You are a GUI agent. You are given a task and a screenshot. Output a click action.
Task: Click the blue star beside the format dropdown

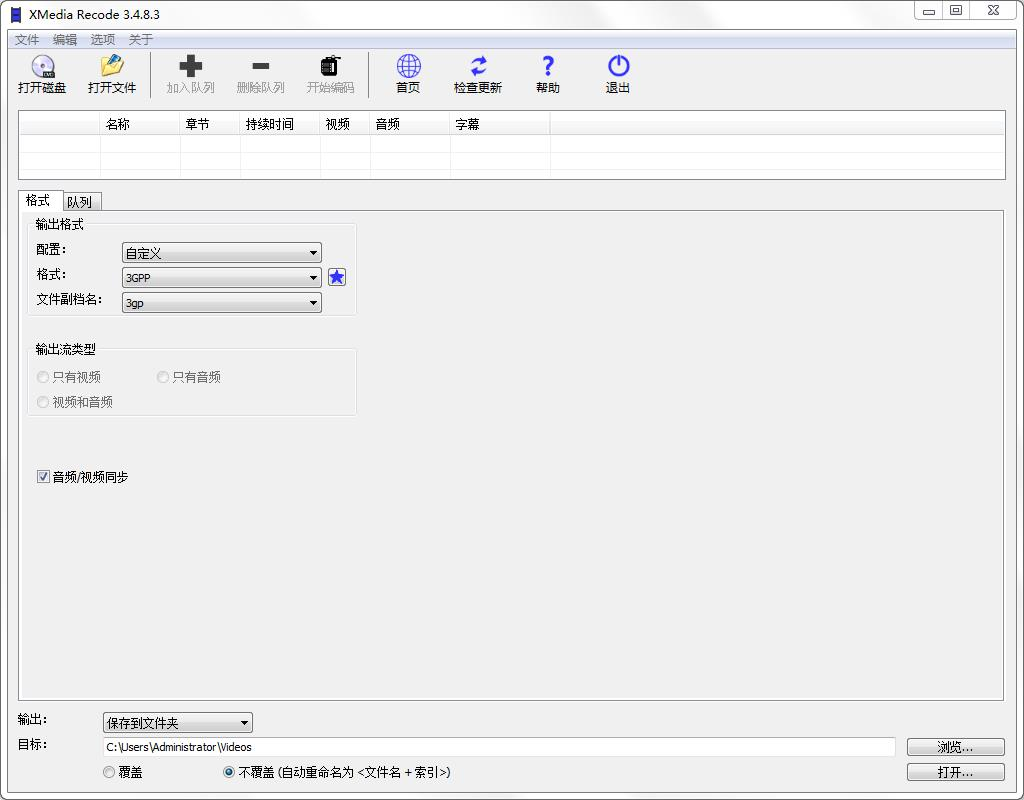tap(337, 277)
